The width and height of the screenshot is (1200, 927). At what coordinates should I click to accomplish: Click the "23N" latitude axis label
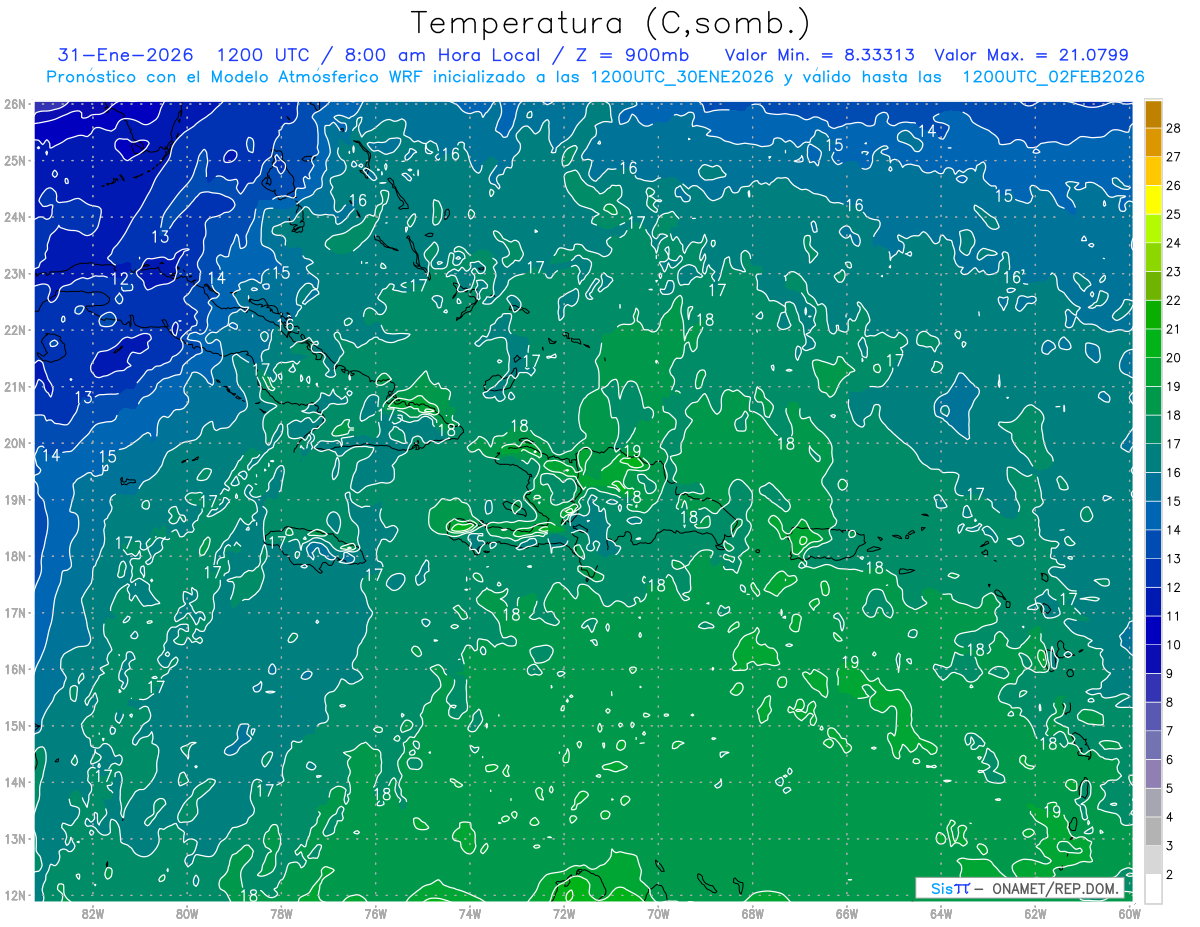click(x=14, y=273)
